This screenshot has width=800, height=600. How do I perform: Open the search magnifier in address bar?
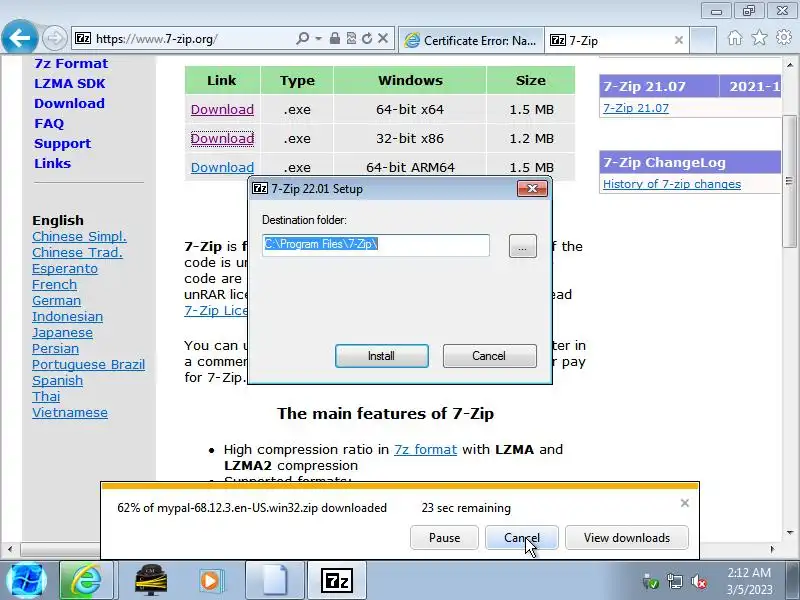pos(303,38)
